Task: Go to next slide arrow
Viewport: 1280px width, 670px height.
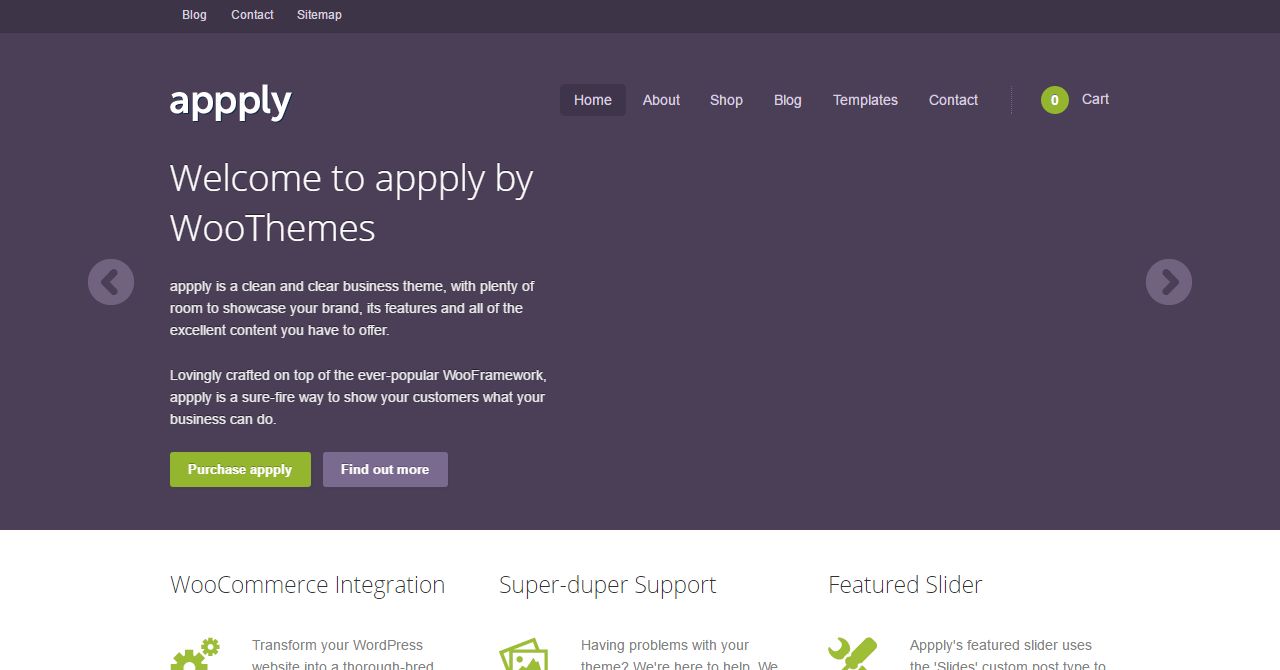Action: pos(1169,282)
